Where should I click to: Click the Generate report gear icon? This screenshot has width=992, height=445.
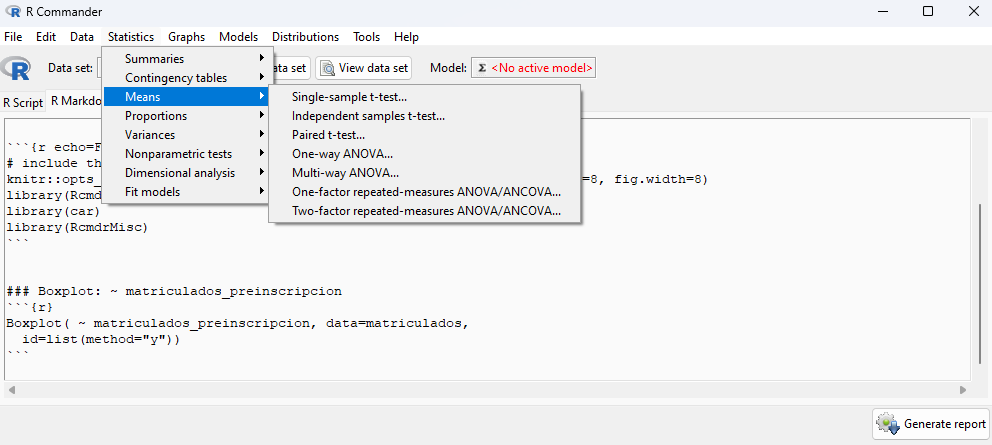pos(887,424)
